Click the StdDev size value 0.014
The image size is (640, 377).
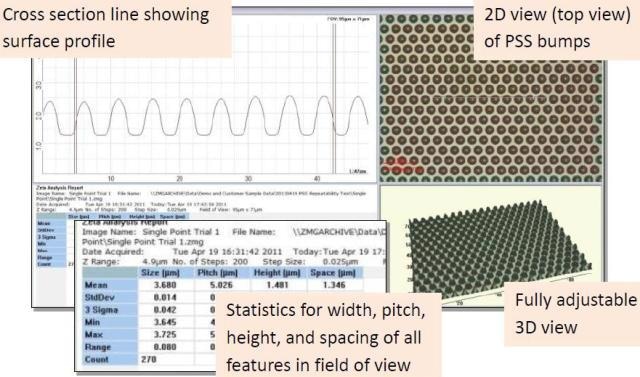pos(165,297)
